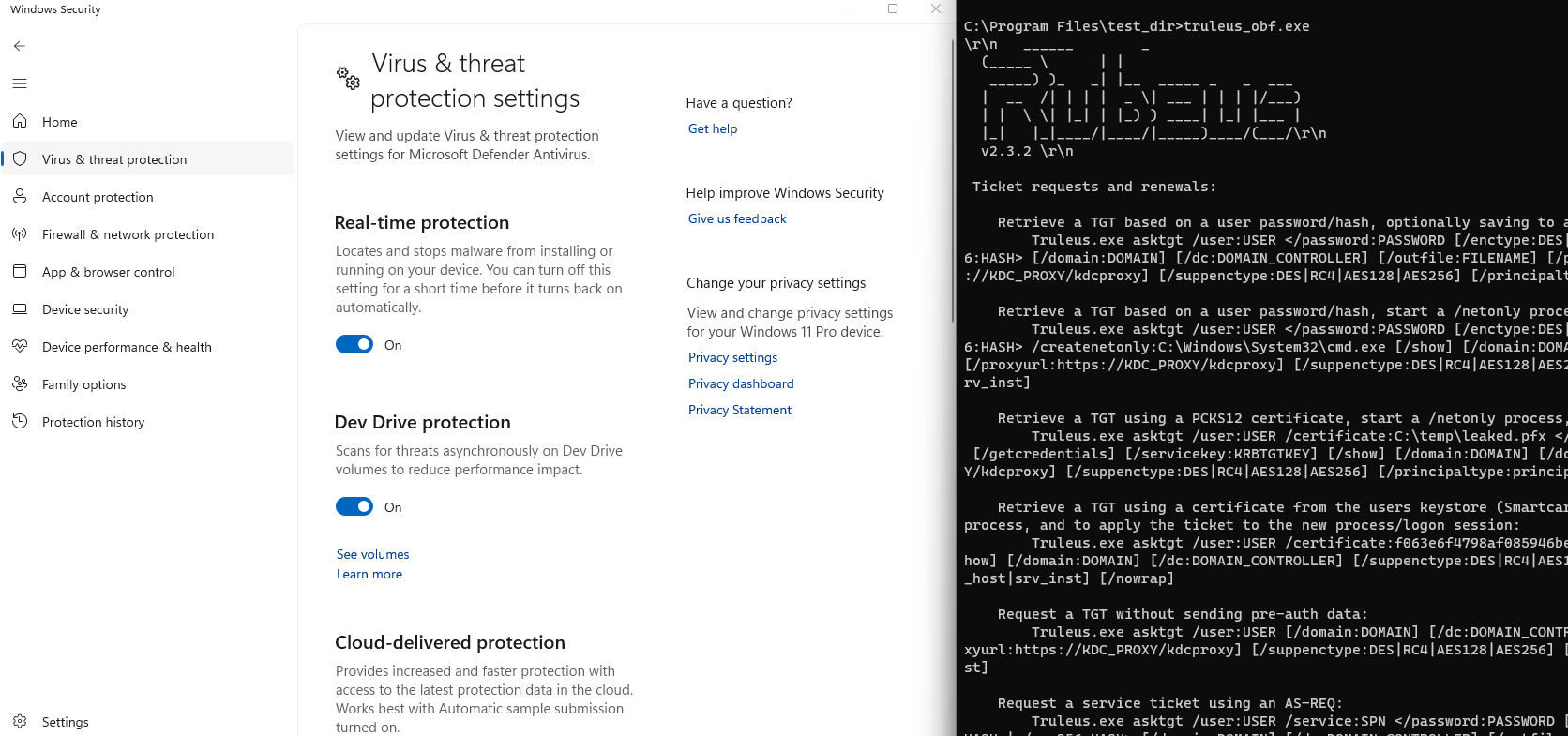Click the 'Have a question?' heading
The width and height of the screenshot is (1568, 736).
(x=739, y=103)
